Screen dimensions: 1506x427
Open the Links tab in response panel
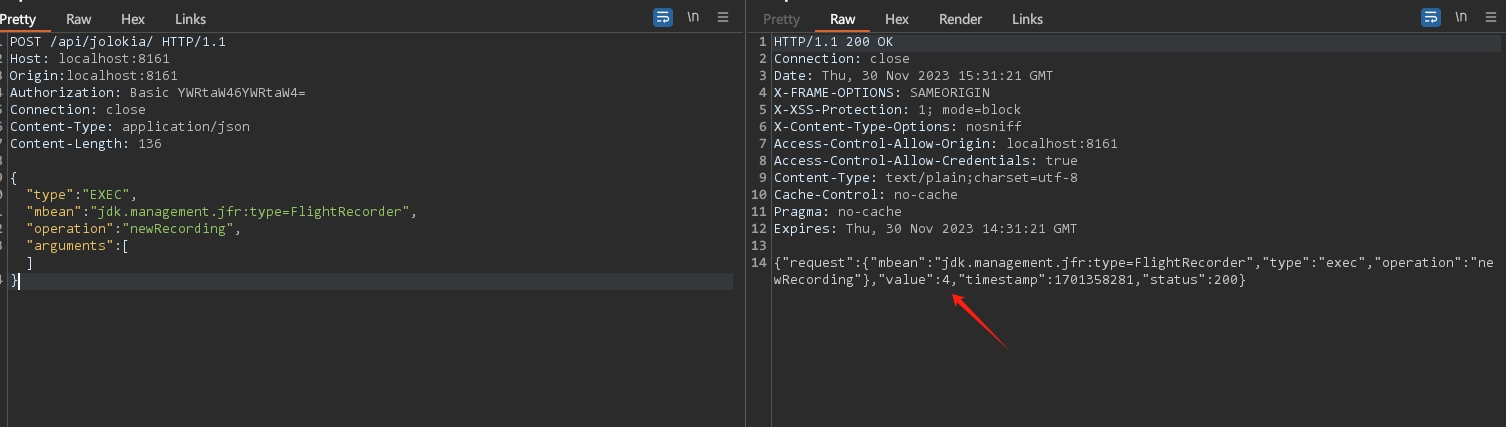coord(1027,19)
